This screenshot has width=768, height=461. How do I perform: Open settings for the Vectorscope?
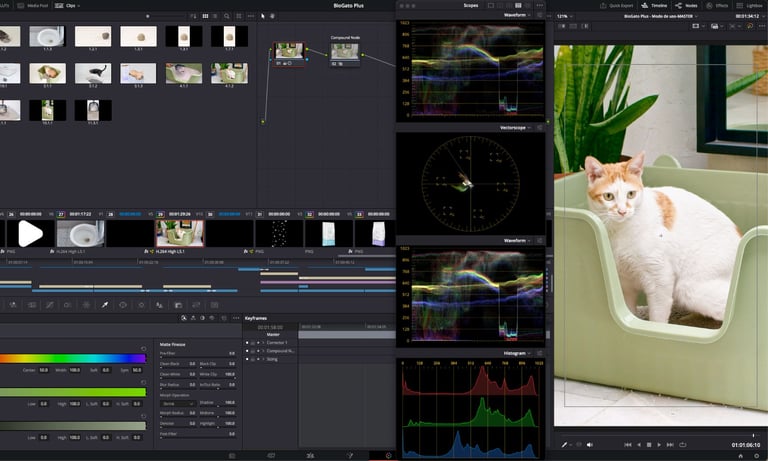point(539,128)
